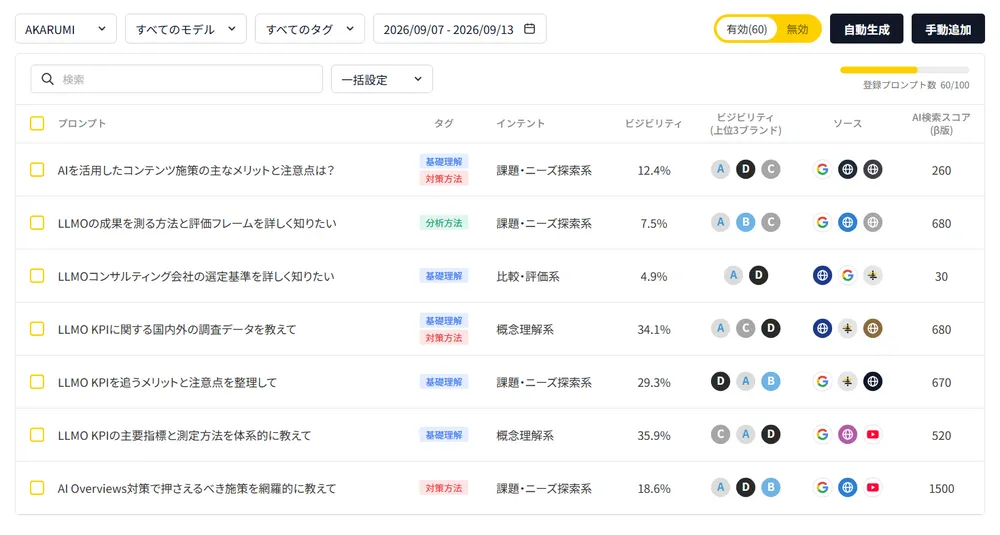Sort by インテント column header

point(520,123)
